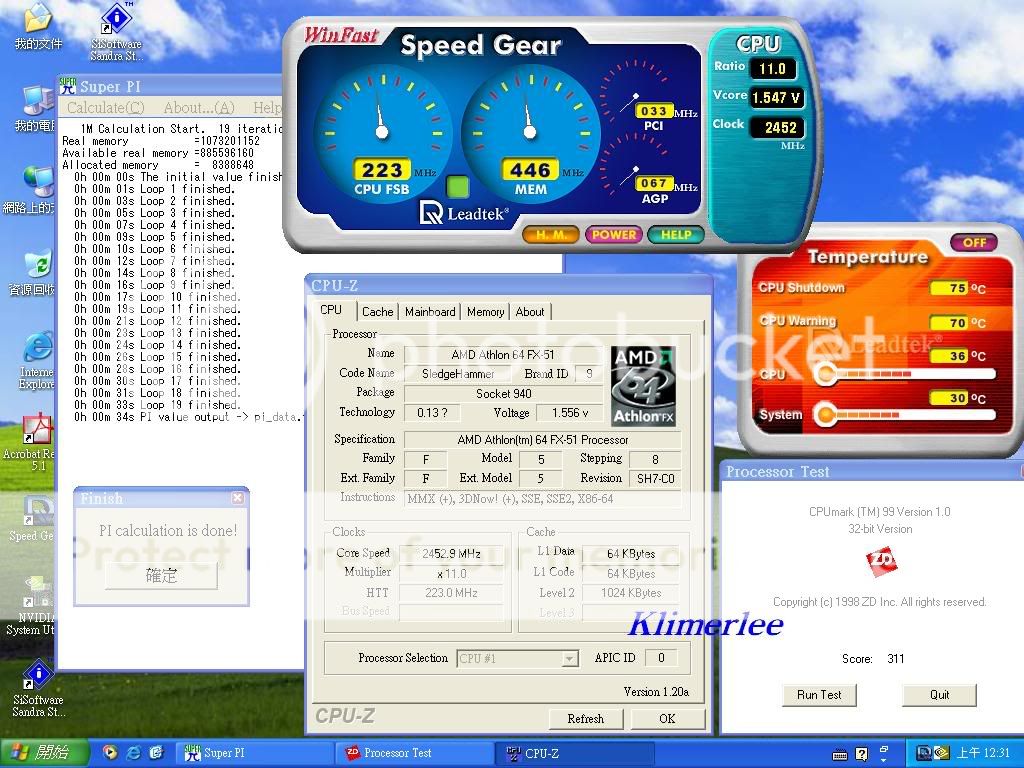Click the question mark help tray icon
This screenshot has height=768, width=1024.
tap(862, 754)
